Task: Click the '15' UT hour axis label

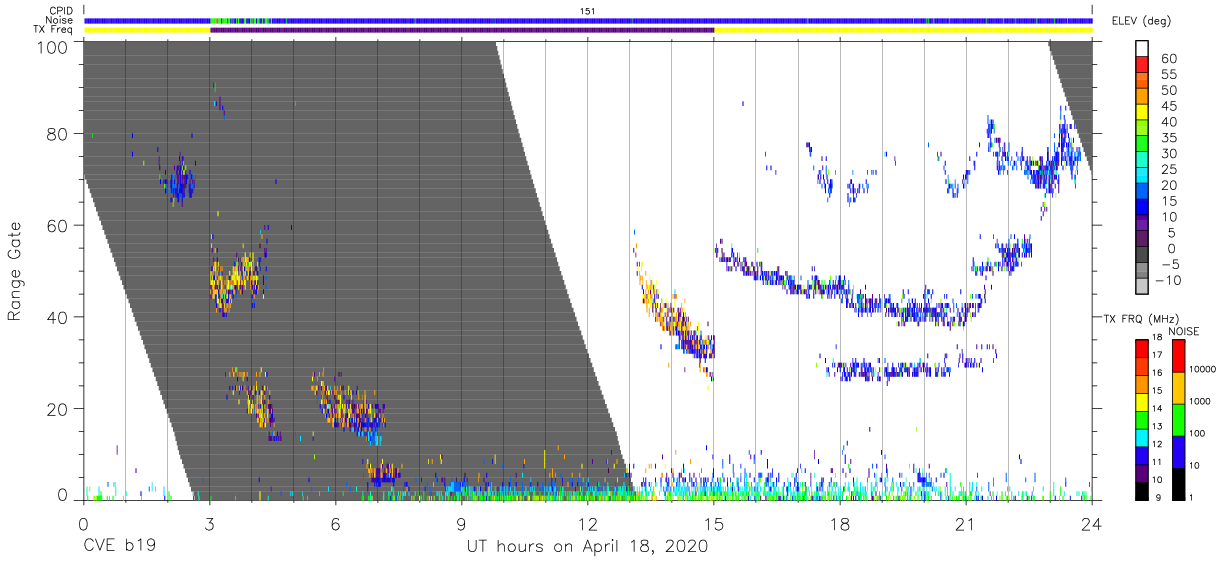Action: (x=714, y=524)
